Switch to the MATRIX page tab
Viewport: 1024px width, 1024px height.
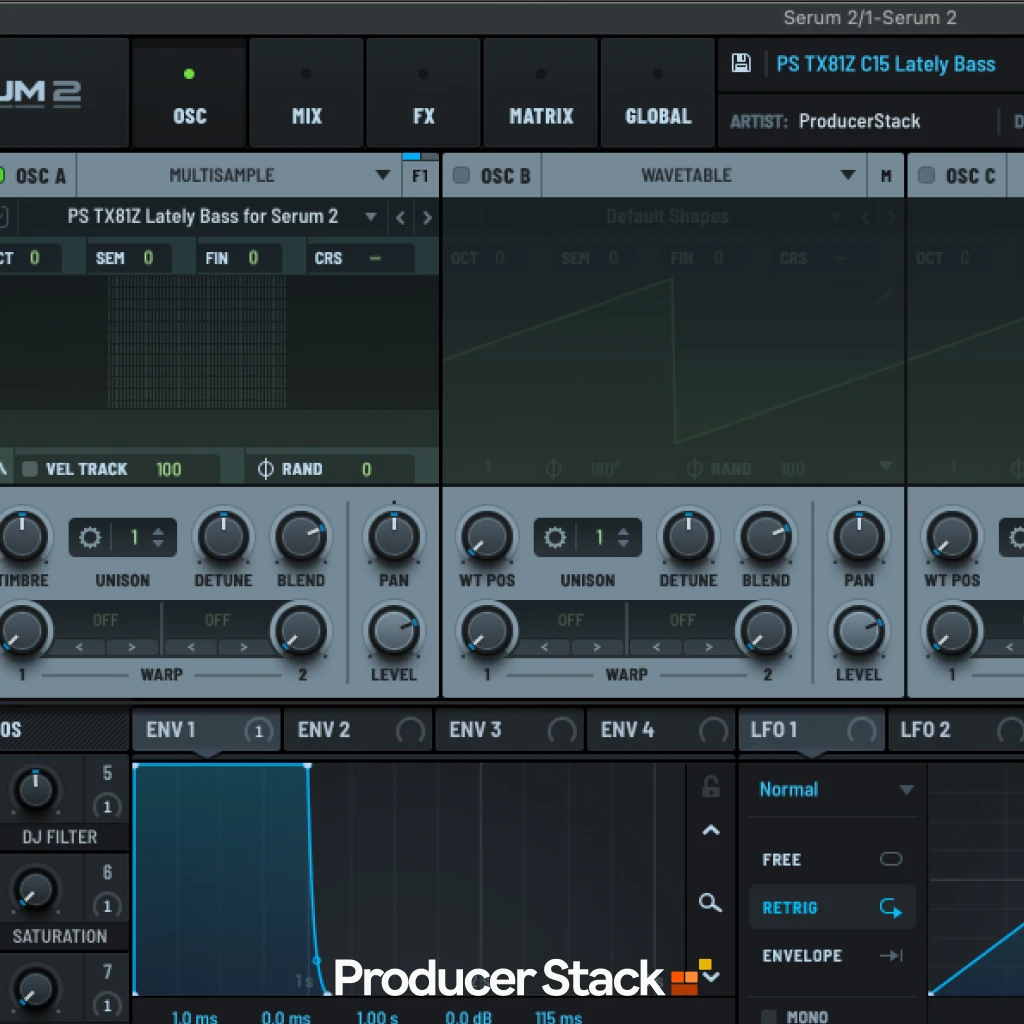[x=541, y=93]
